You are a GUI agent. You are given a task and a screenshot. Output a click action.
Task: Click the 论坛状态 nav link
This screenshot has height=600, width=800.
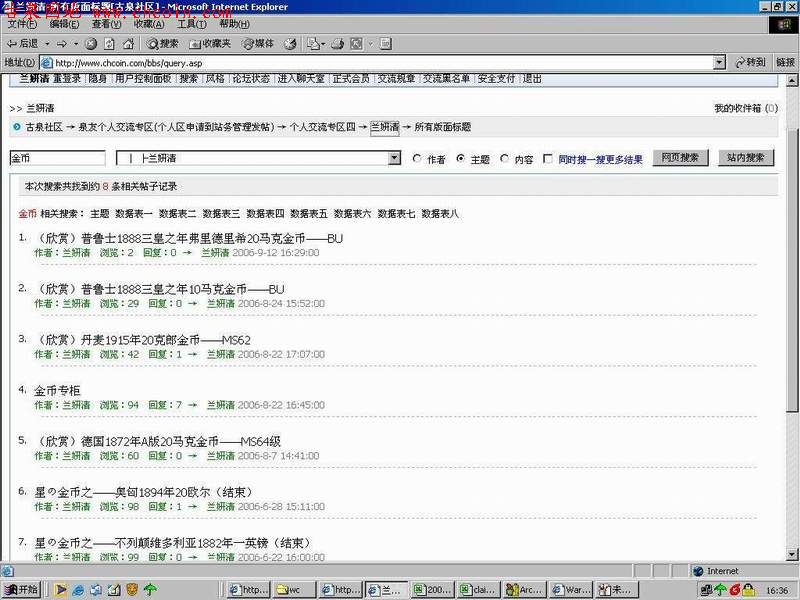pyautogui.click(x=251, y=79)
